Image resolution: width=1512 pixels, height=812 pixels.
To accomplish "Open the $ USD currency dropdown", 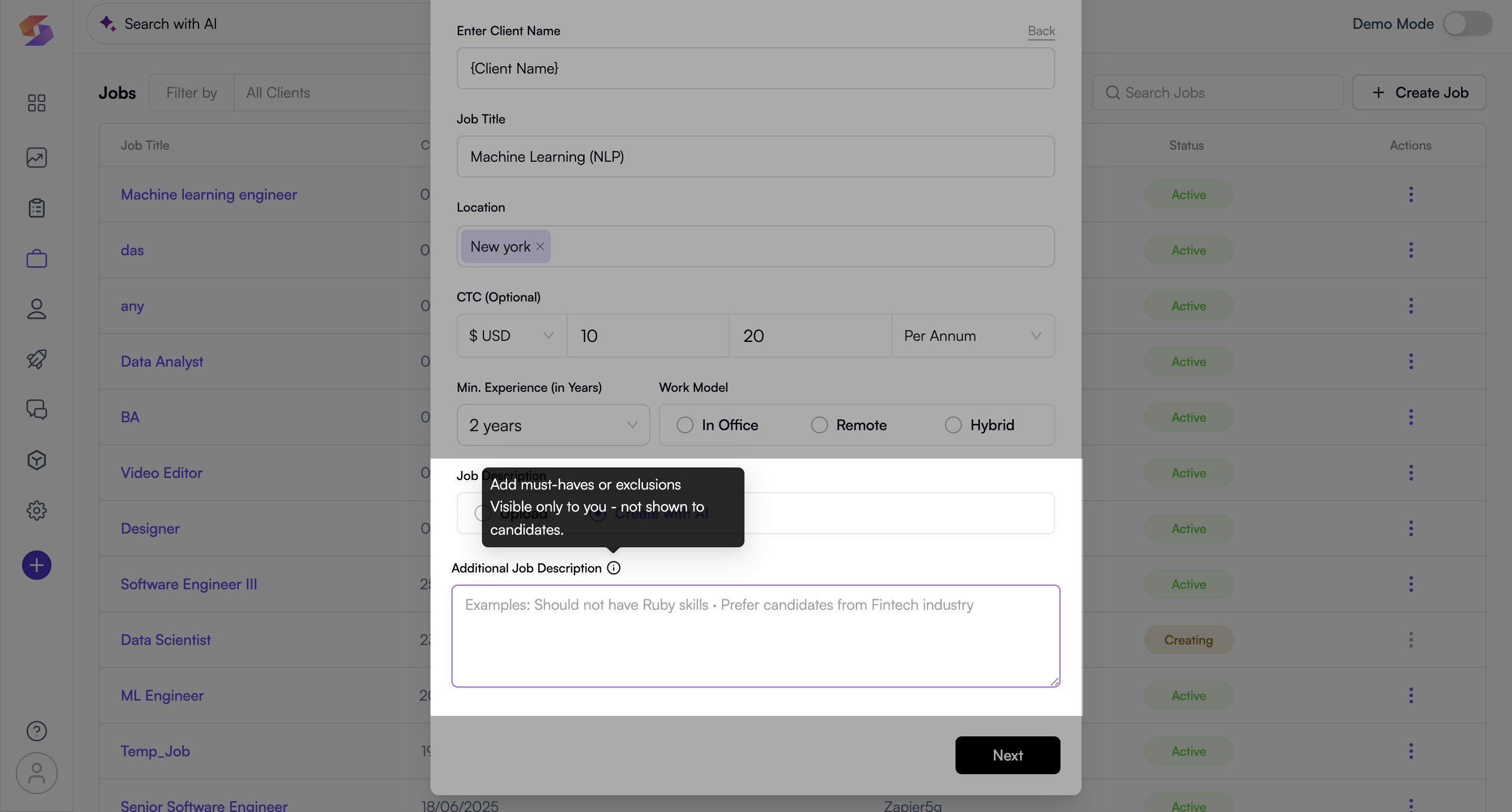I will [x=512, y=336].
